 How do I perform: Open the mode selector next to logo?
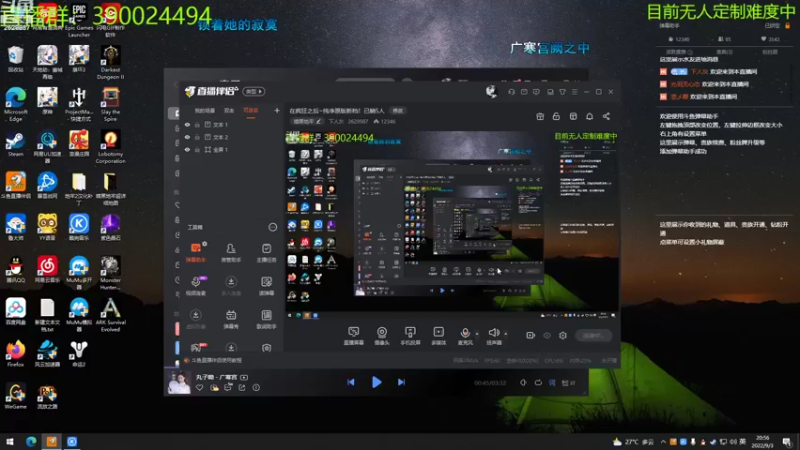pos(254,91)
